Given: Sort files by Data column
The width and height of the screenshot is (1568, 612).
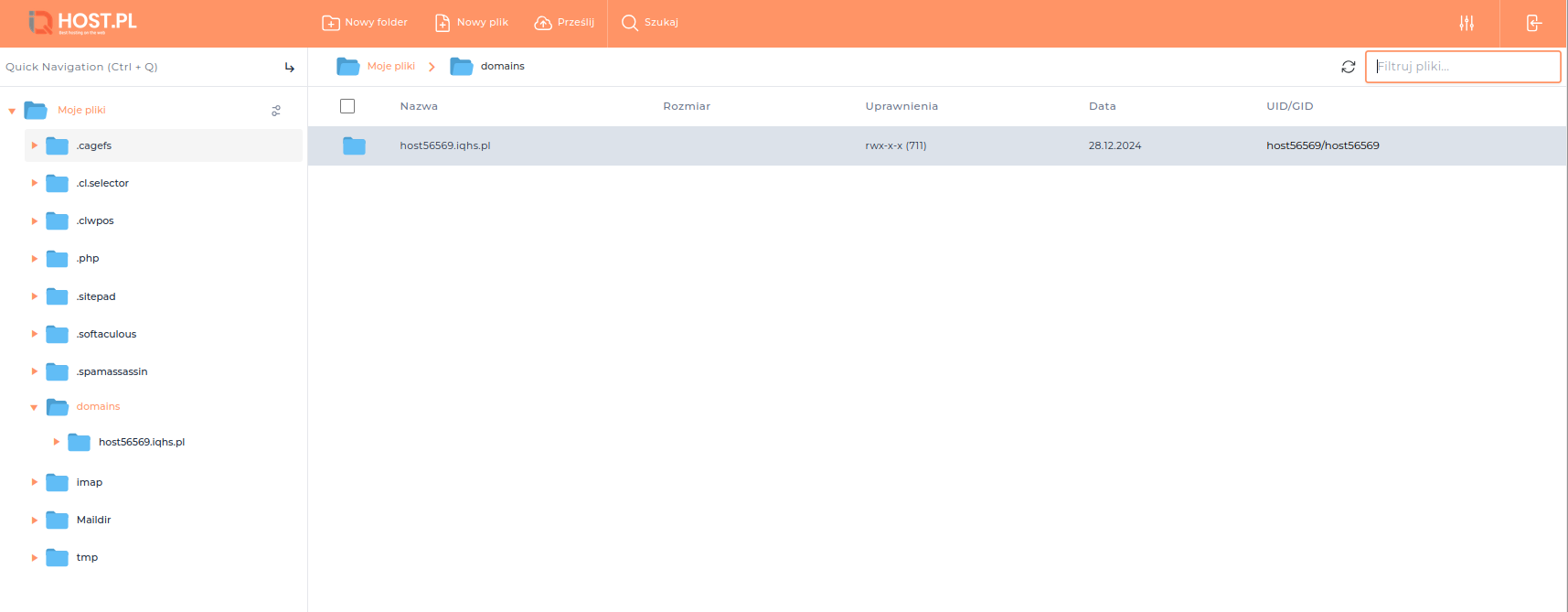Looking at the screenshot, I should (1102, 106).
